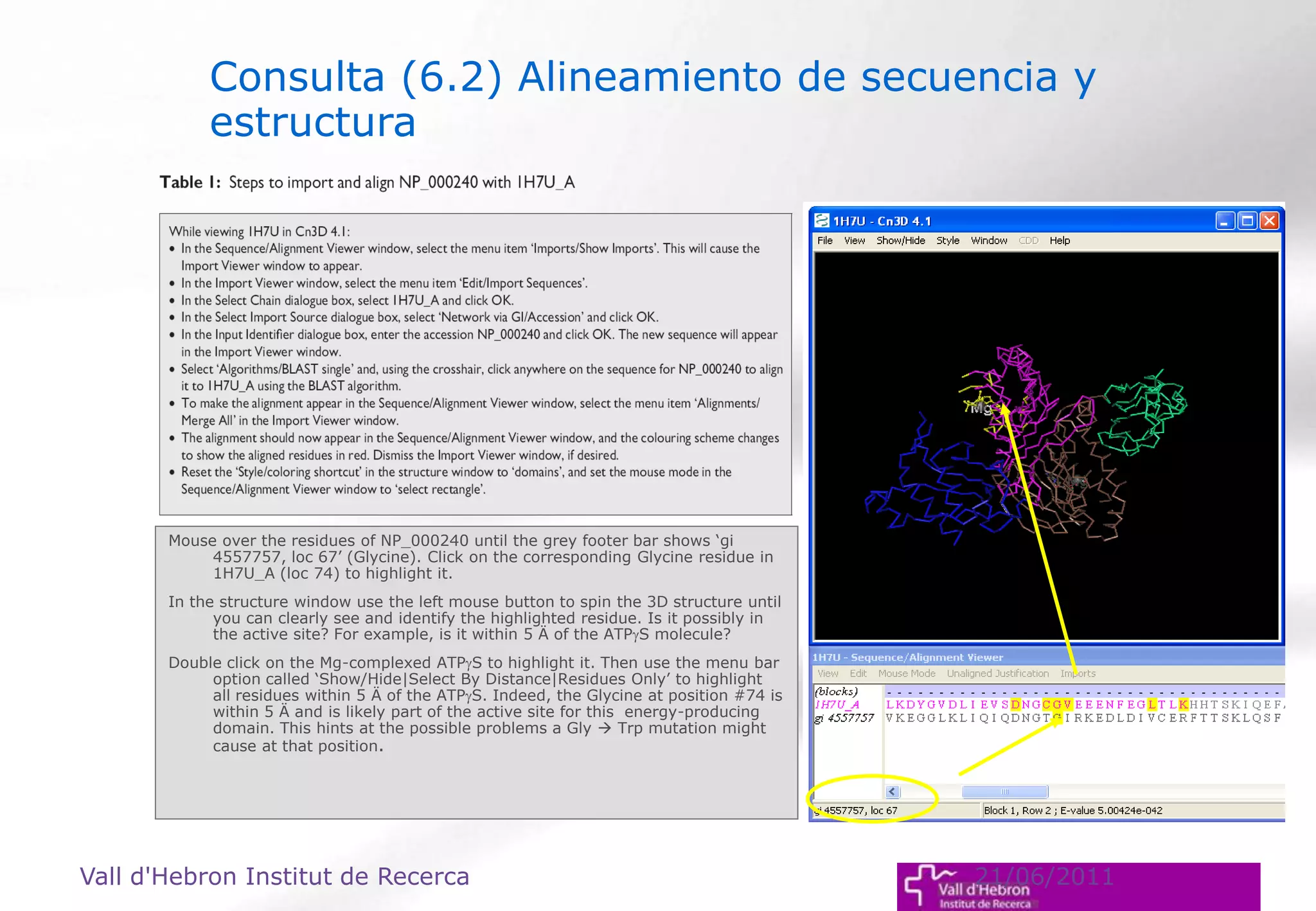Screen dimensions: 1316x911
Task: Open the Help menu
Action: pyautogui.click(x=1059, y=240)
